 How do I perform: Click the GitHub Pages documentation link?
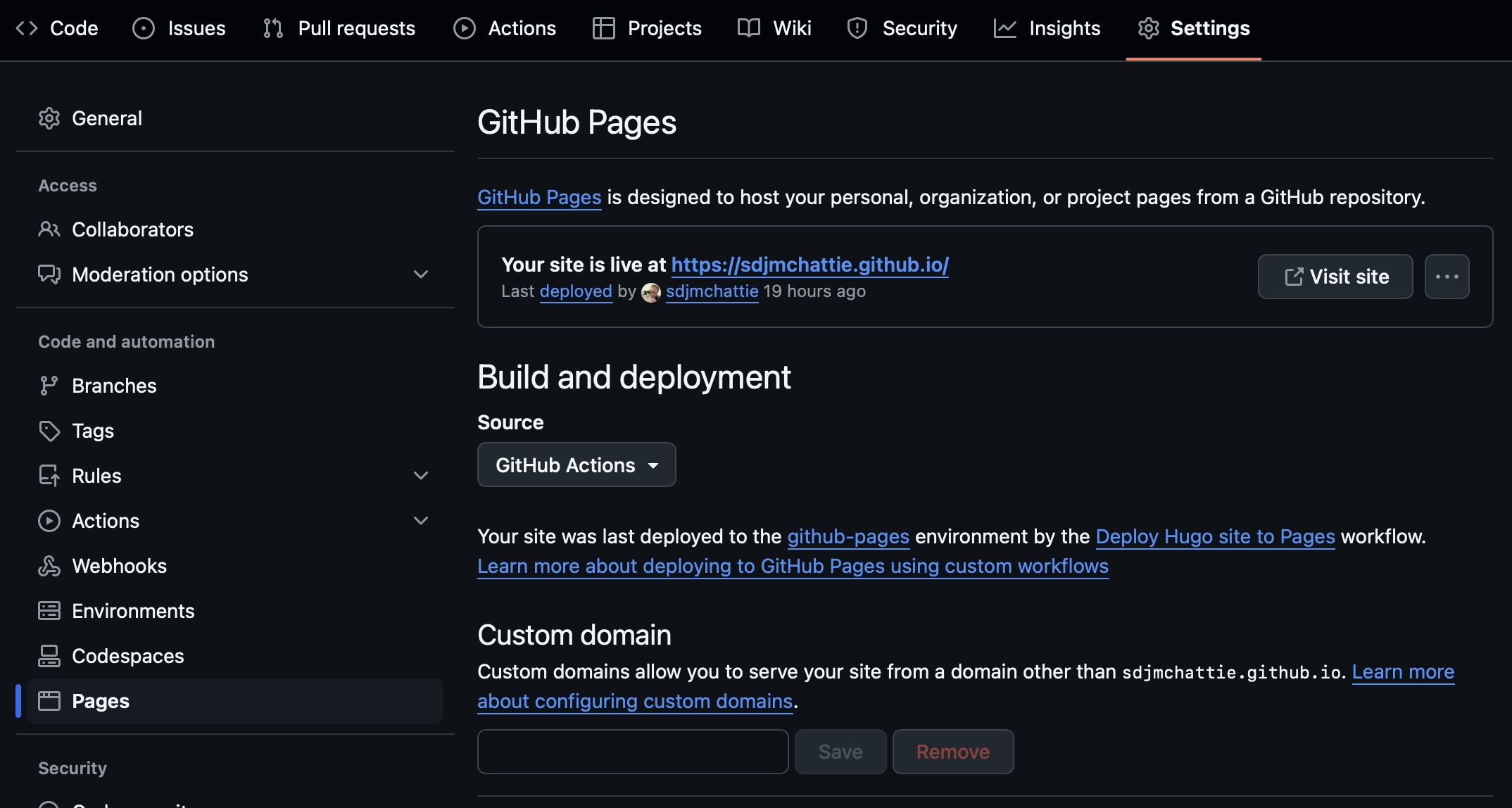(539, 197)
